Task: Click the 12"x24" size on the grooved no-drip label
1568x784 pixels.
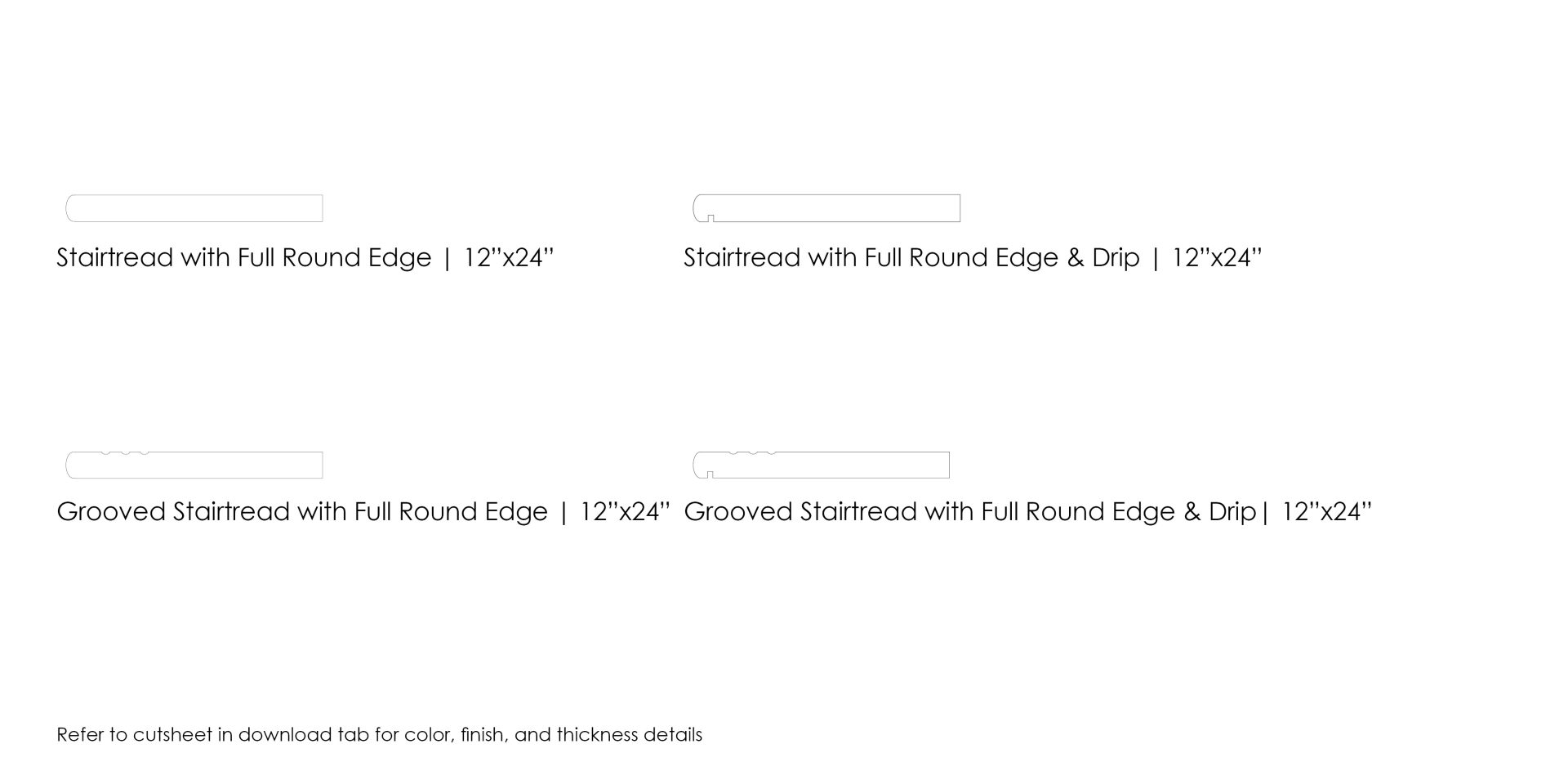Action: (625, 512)
